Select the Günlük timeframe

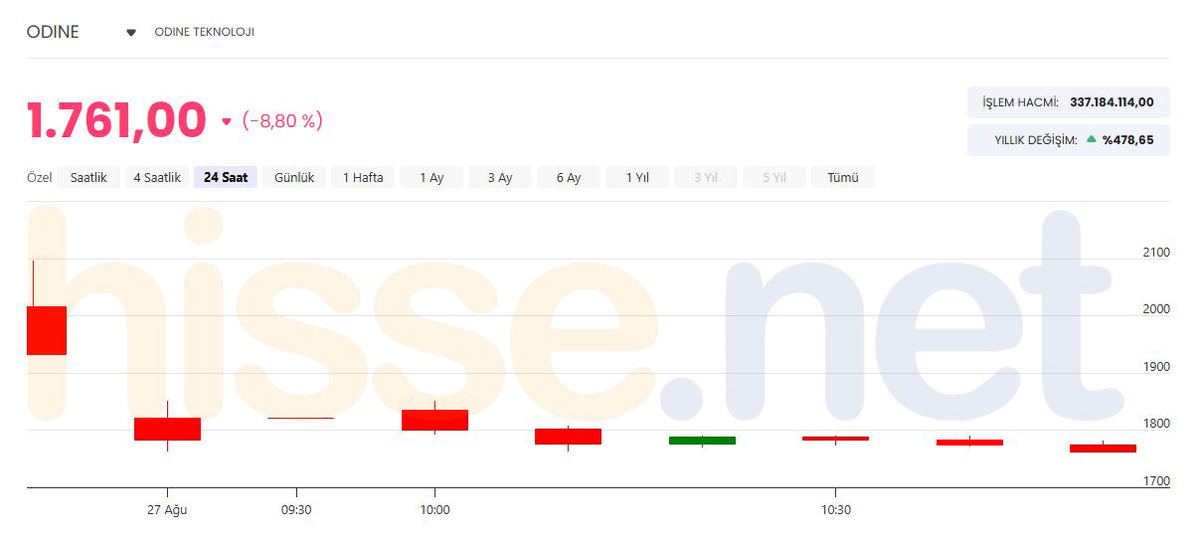pos(295,177)
